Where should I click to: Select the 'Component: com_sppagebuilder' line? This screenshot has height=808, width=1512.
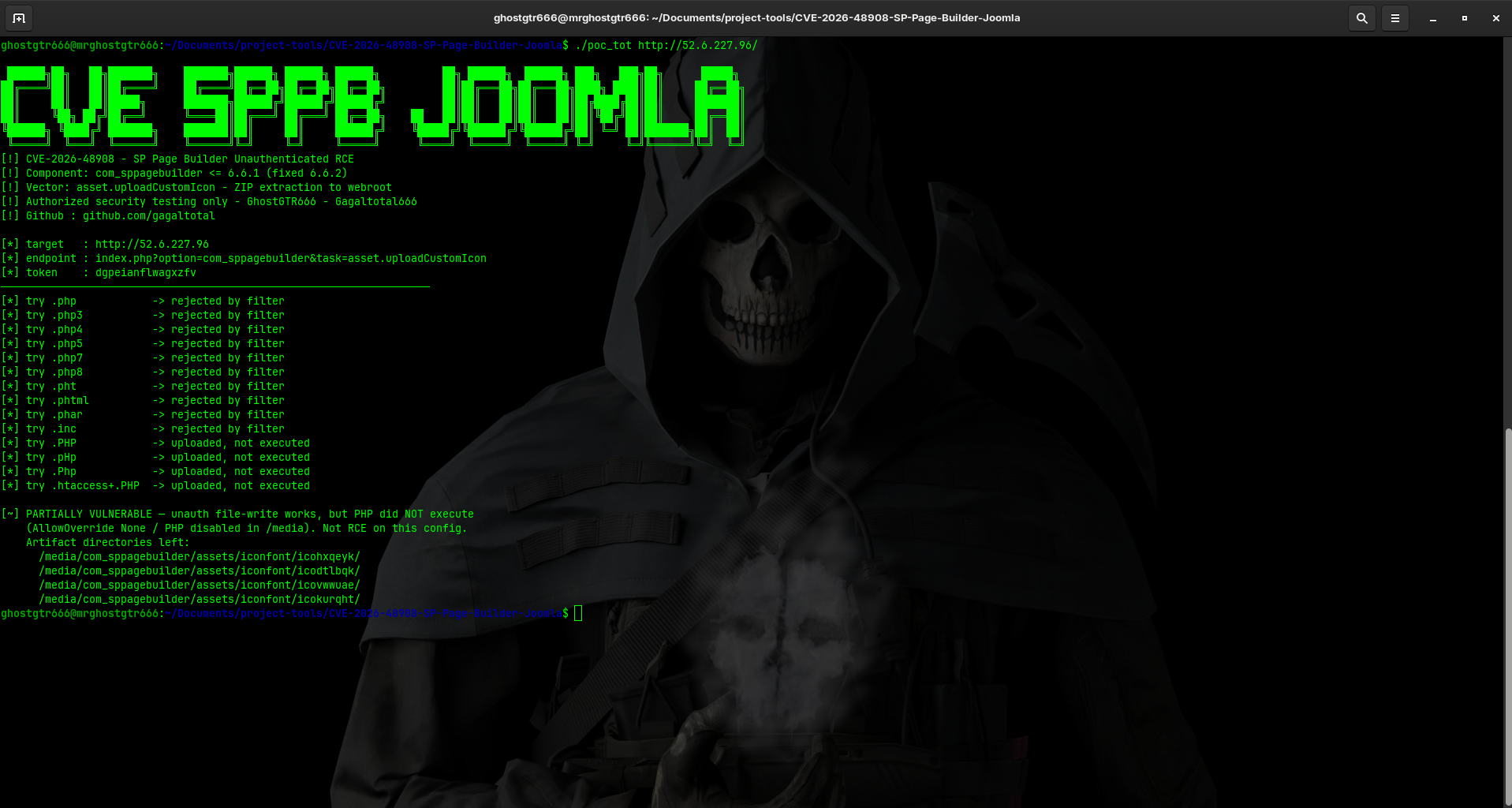tap(174, 174)
